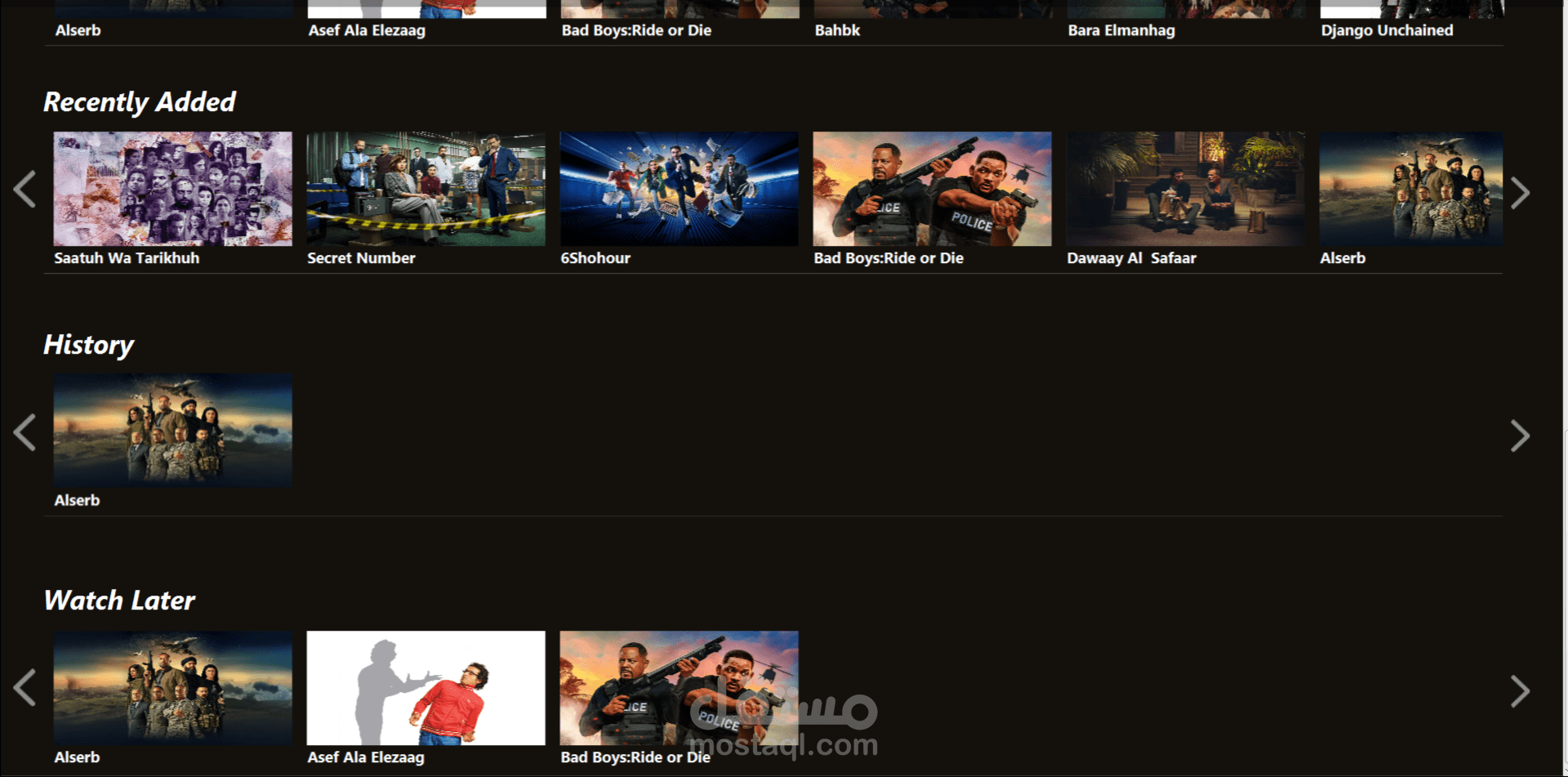Open Alserb poster in Watch Later
This screenshot has width=1568, height=777.
pyautogui.click(x=172, y=688)
